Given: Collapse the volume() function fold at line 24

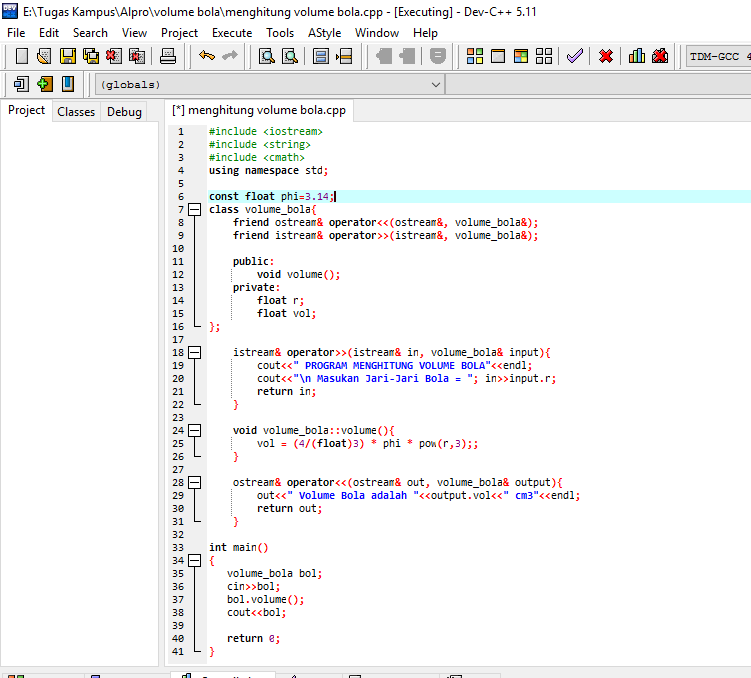Looking at the screenshot, I should coord(194,430).
